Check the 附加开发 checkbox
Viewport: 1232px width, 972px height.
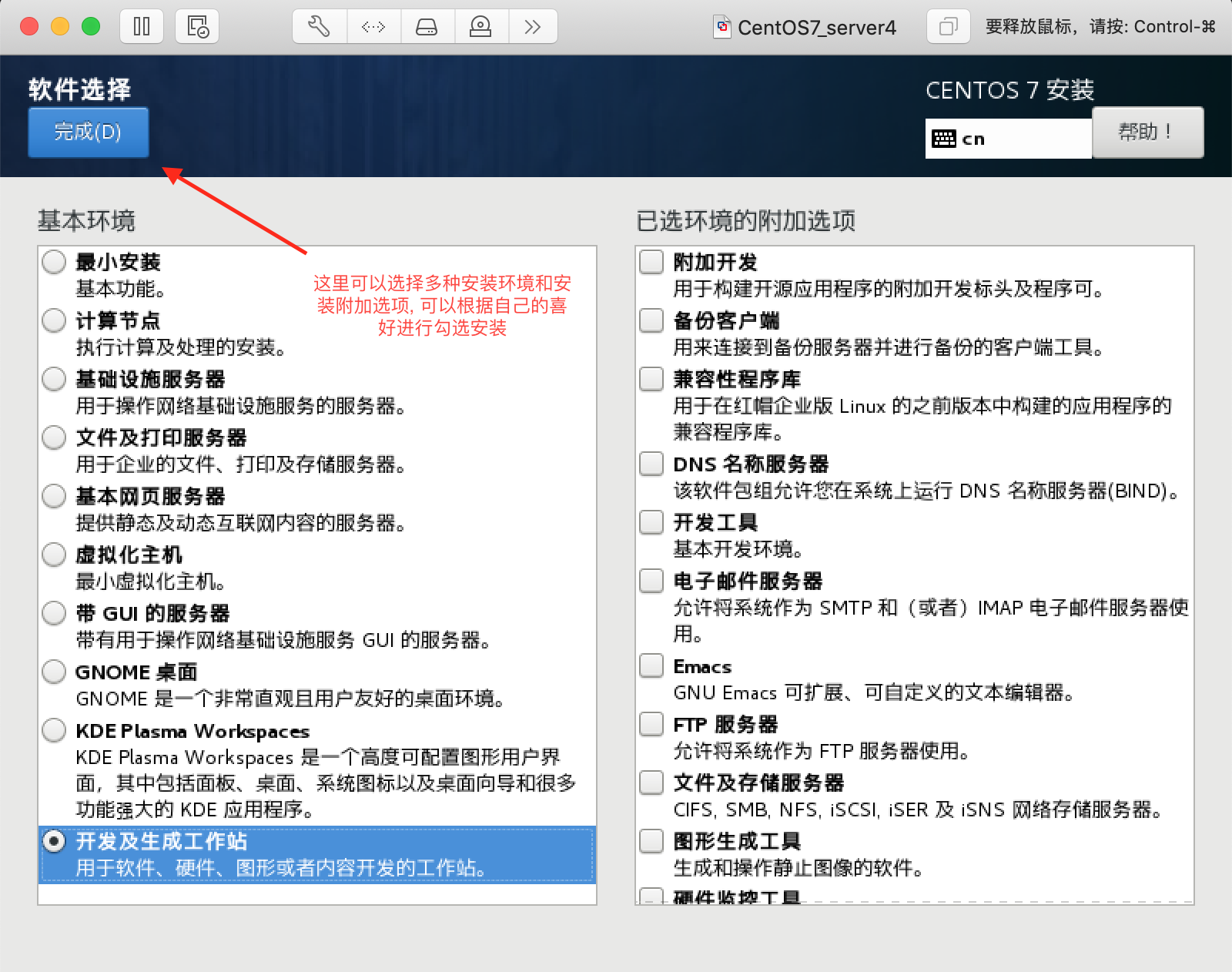[x=651, y=262]
